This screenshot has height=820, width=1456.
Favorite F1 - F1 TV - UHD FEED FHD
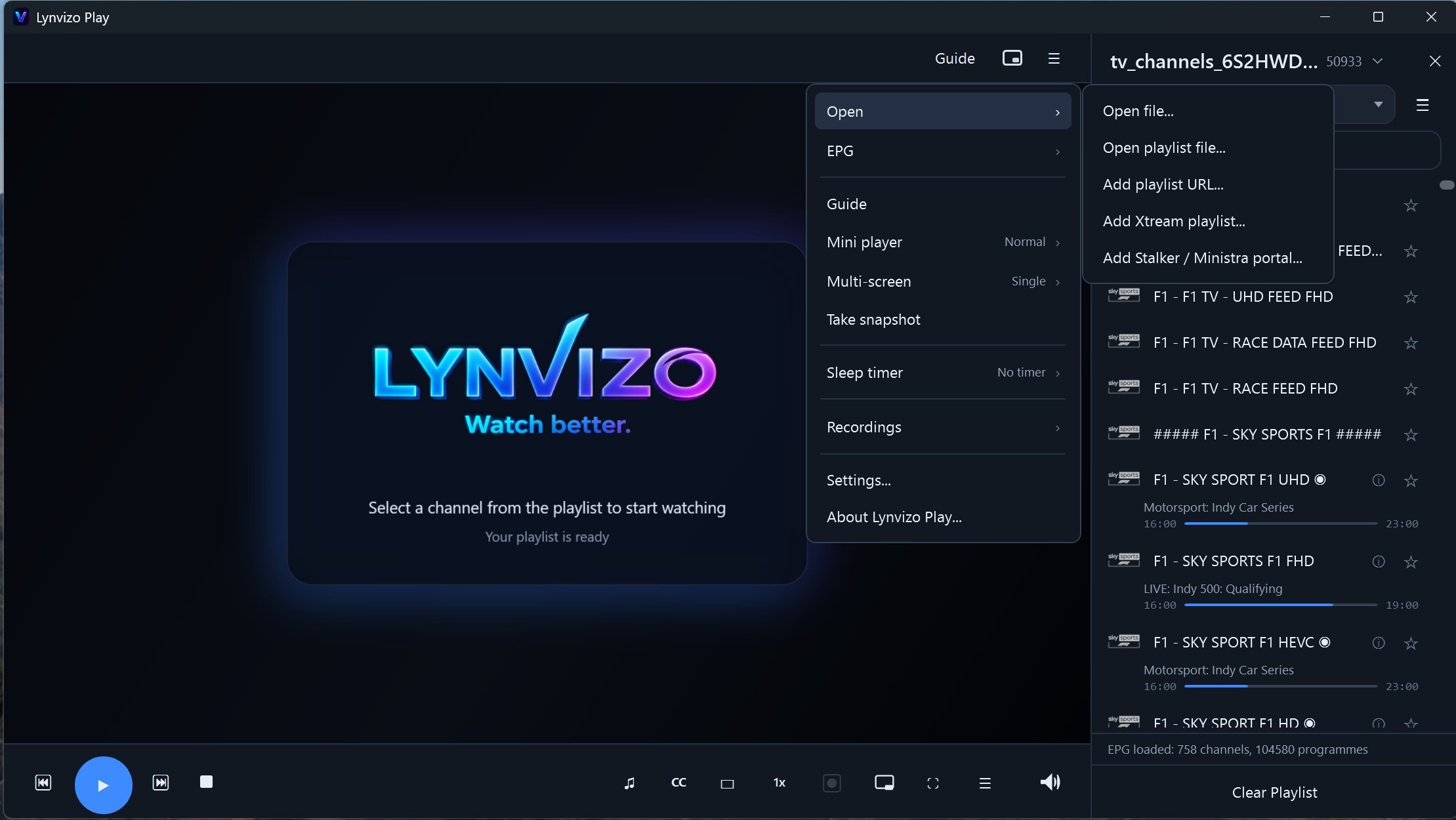pos(1411,297)
